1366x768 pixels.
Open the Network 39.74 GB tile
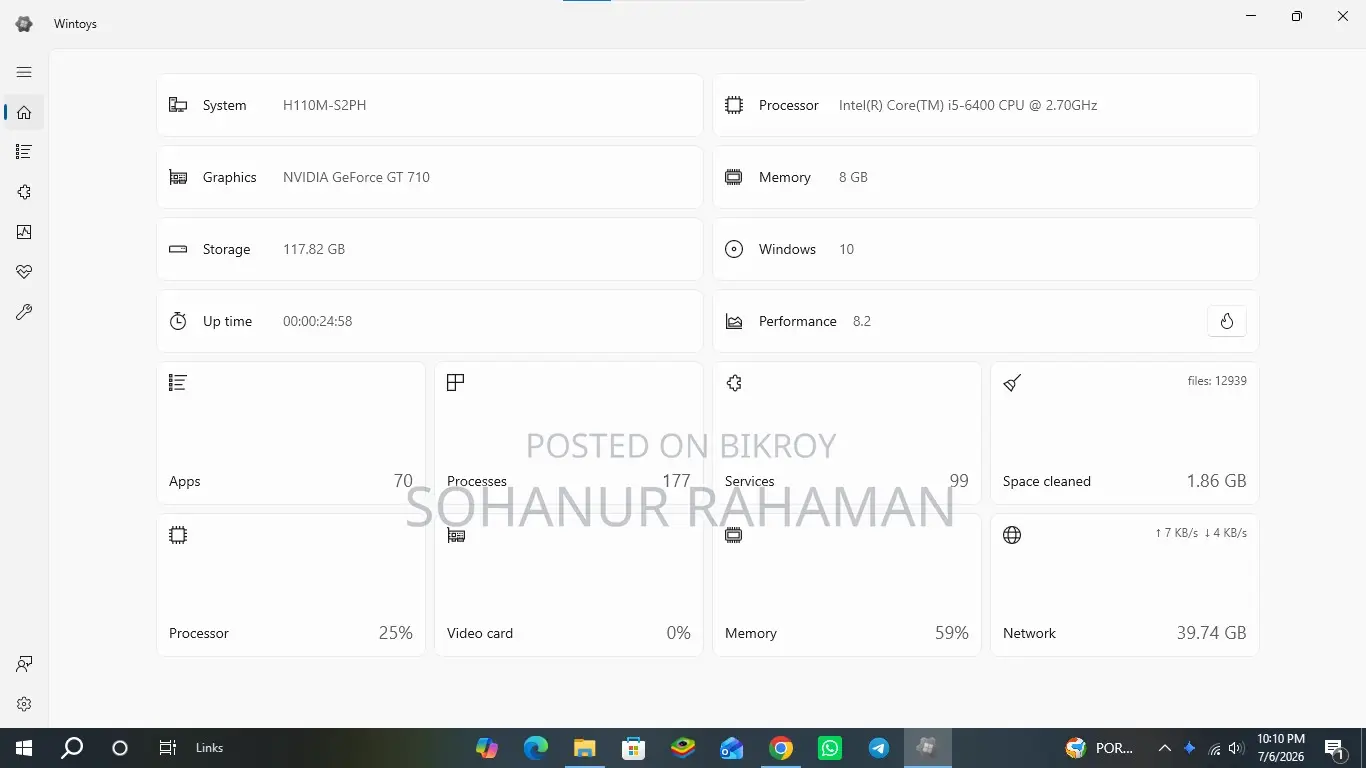coord(1125,585)
